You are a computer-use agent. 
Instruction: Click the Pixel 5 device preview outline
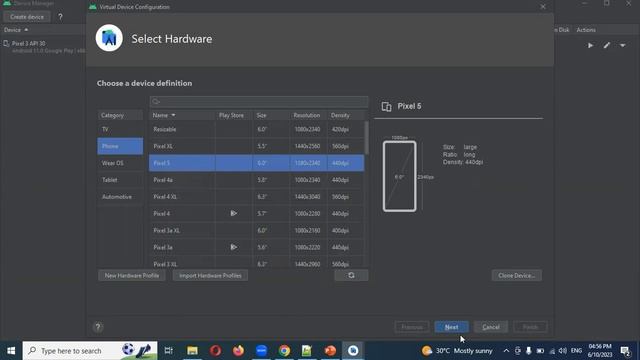[400, 176]
